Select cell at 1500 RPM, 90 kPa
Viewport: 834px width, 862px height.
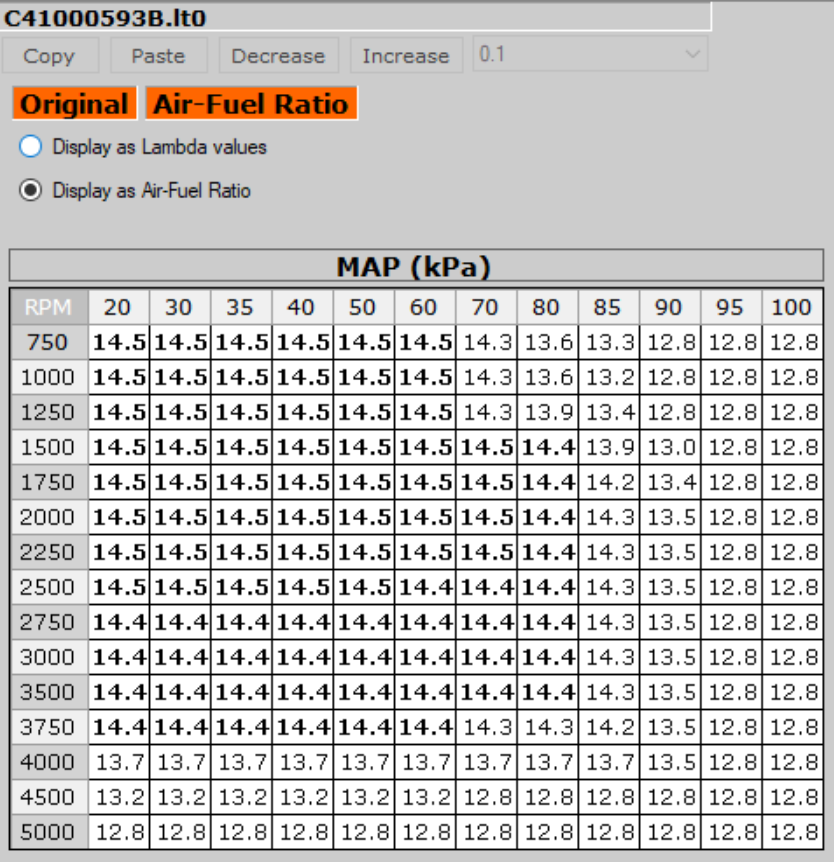[670, 447]
